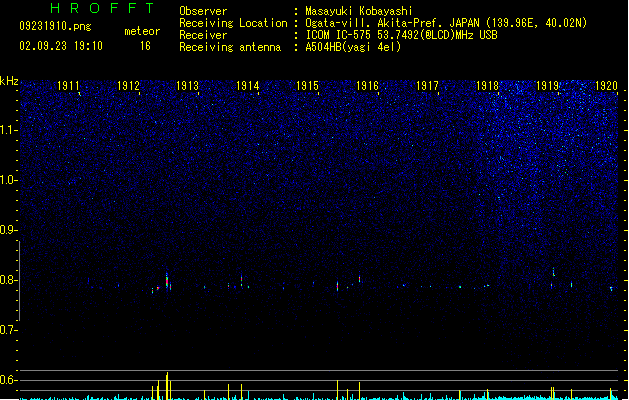
Task: Select the file name 09231910.png
Action: [55, 26]
